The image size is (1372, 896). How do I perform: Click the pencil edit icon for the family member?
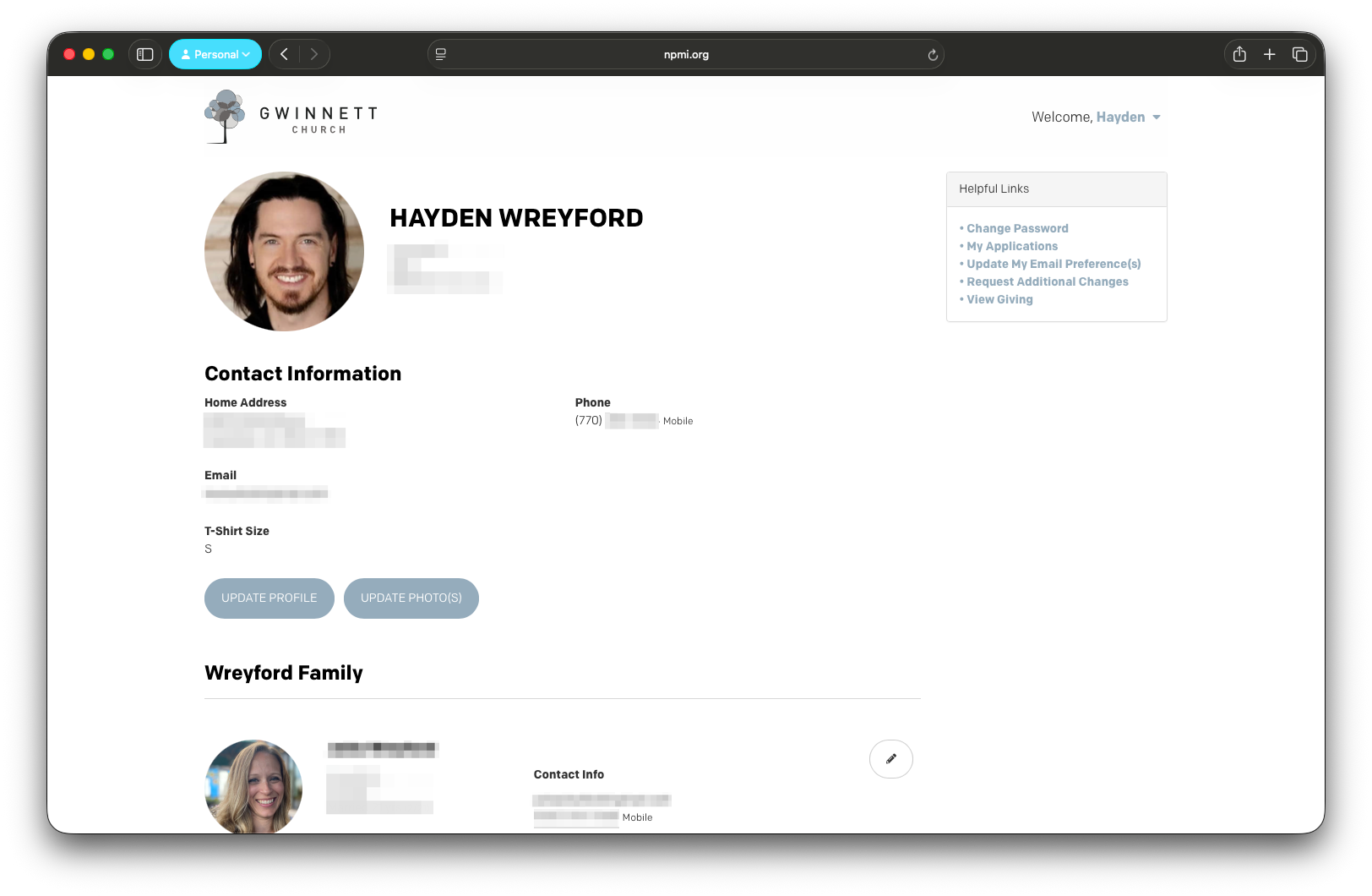click(x=890, y=759)
